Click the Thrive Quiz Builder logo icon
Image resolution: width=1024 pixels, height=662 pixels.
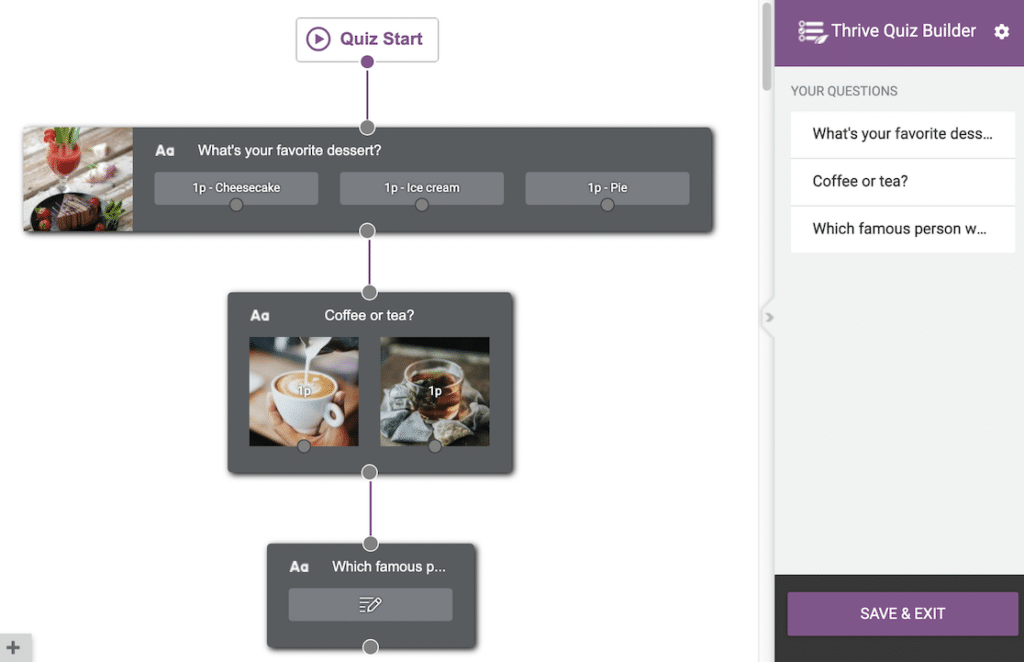point(812,32)
